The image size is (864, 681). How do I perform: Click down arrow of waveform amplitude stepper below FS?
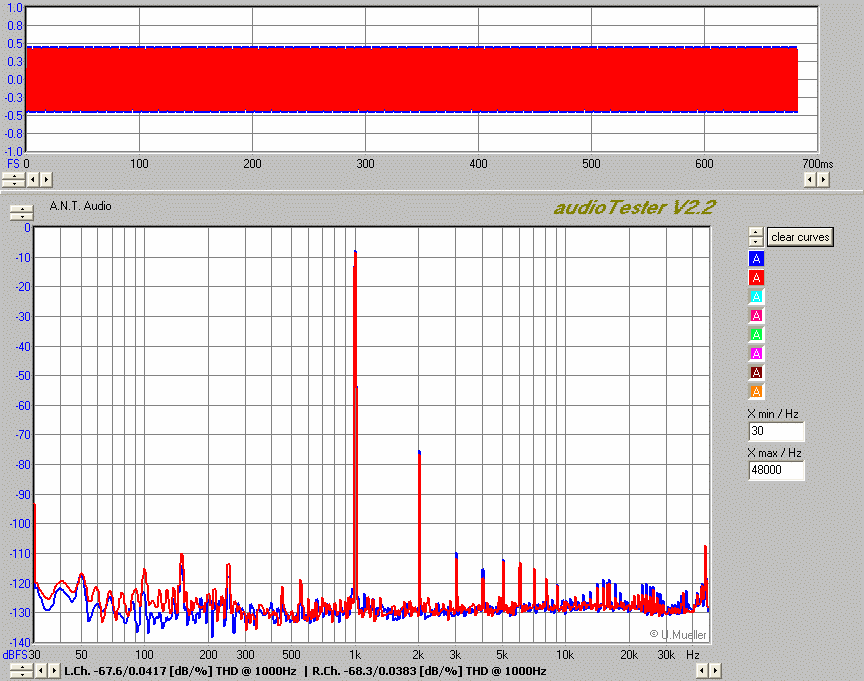point(14,183)
